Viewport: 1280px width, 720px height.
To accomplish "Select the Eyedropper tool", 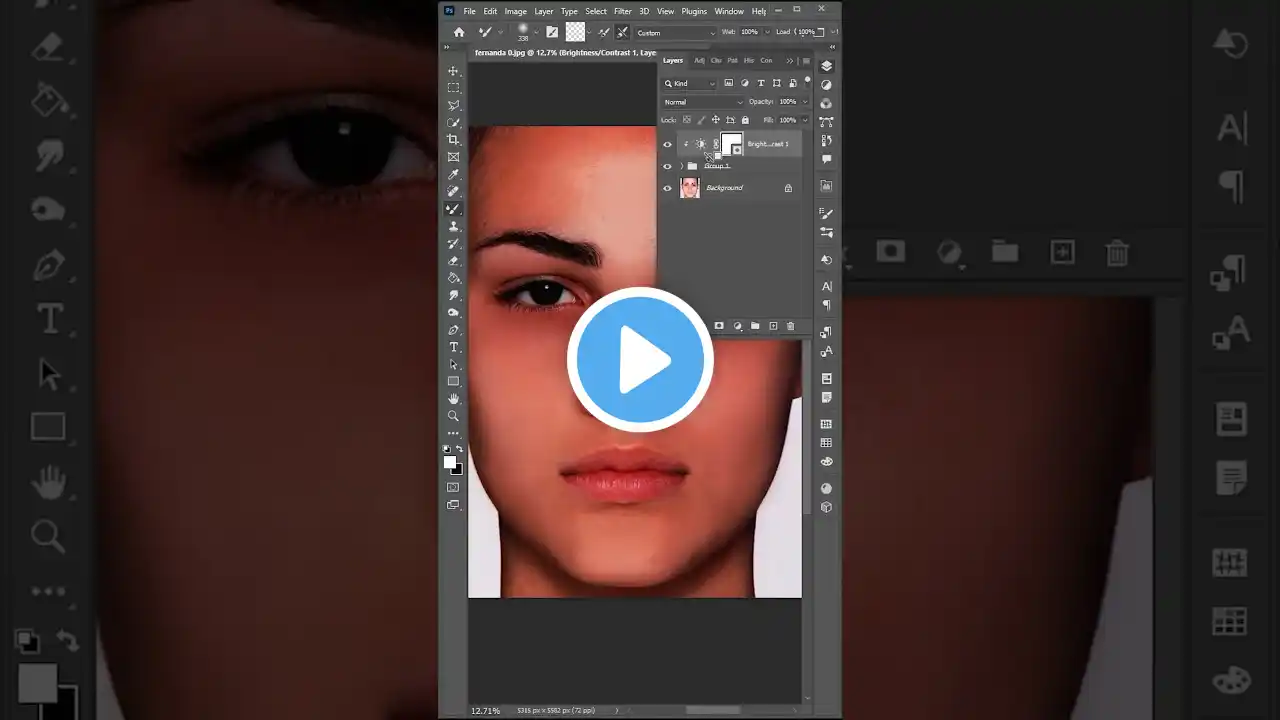I will [453, 174].
